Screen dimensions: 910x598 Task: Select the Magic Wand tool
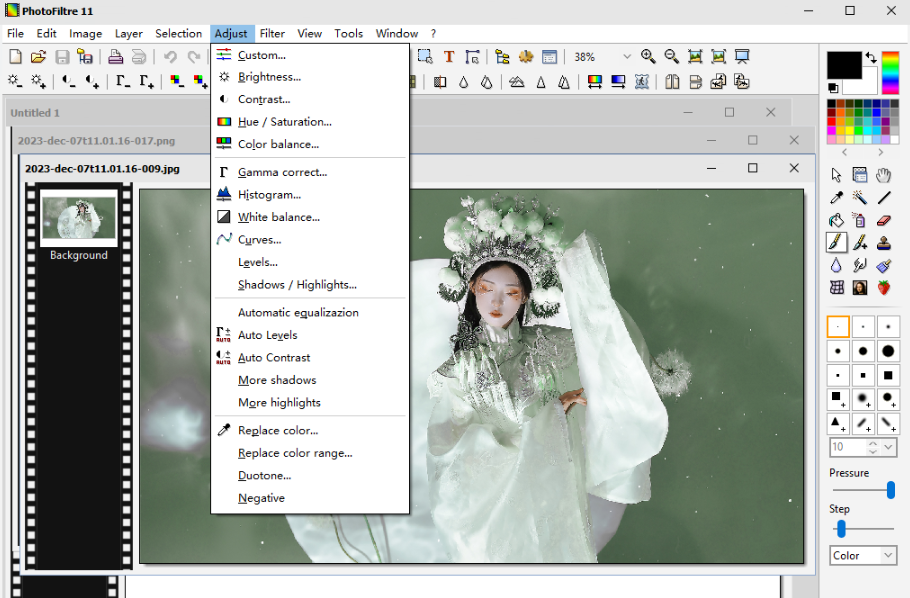pyautogui.click(x=860, y=198)
